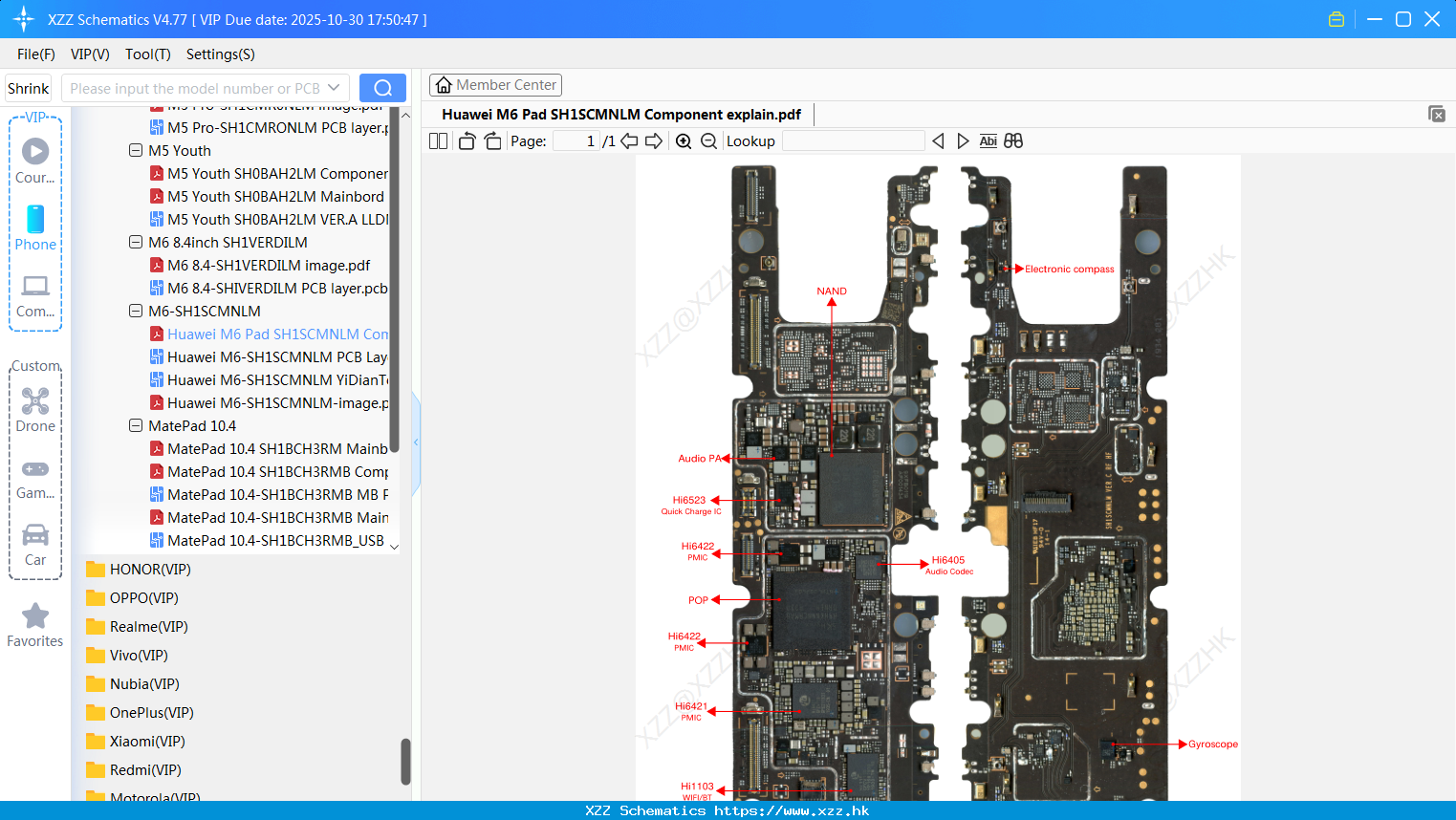Open M5 Youth SH0BAH2LM Mainbord file
The height and width of the screenshot is (820, 1456).
(268, 196)
